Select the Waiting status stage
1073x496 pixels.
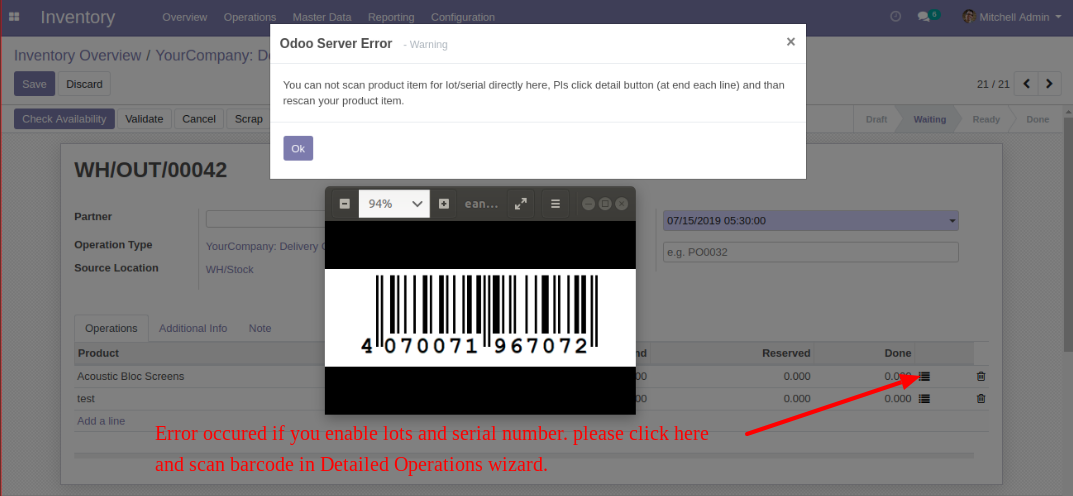(929, 119)
